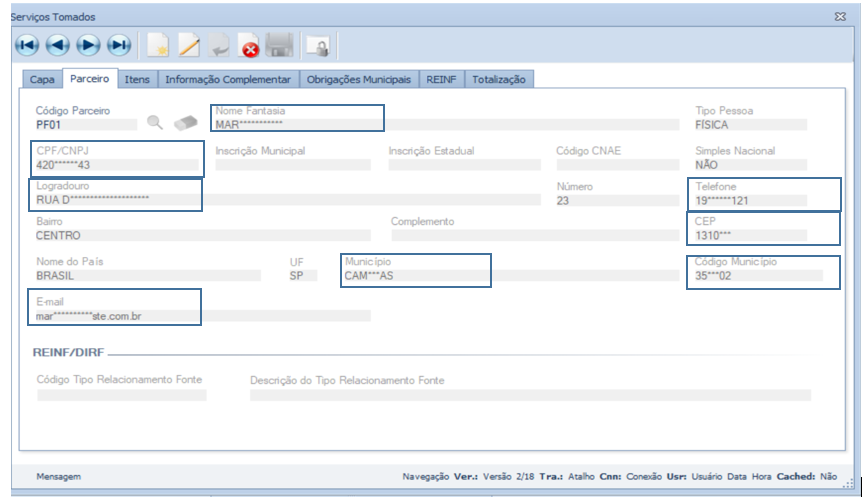The height and width of the screenshot is (497, 862).
Task: Open the Itens tab
Action: [138, 79]
